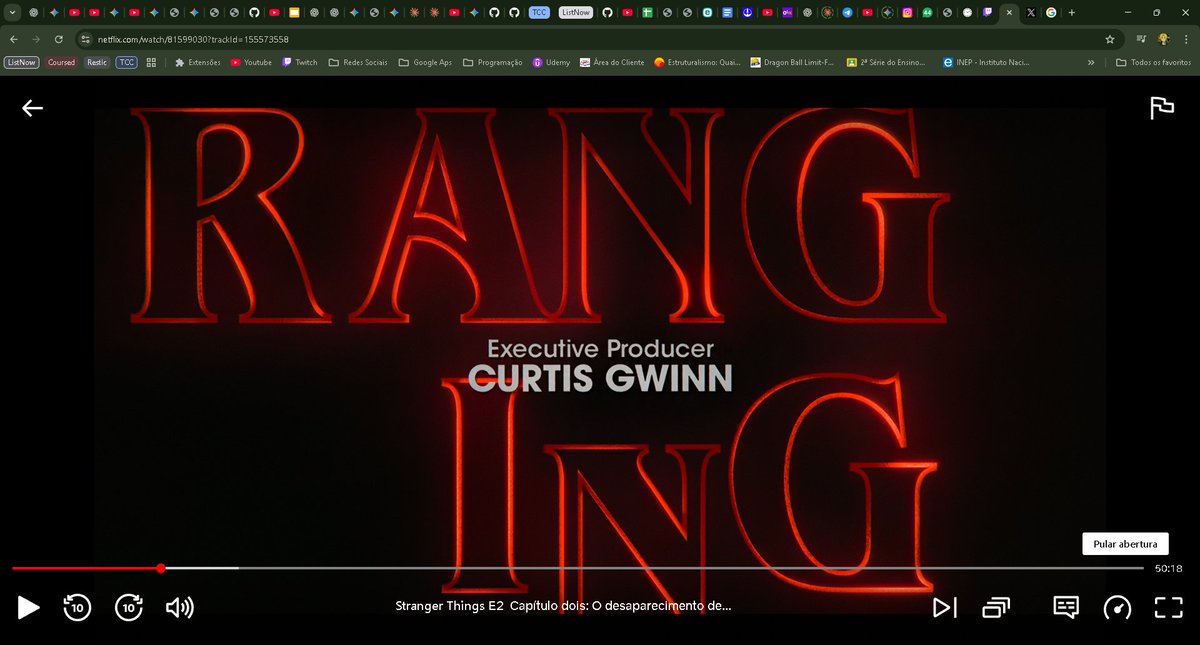
Task: Click the netflix.com address bar URL
Action: click(193, 39)
